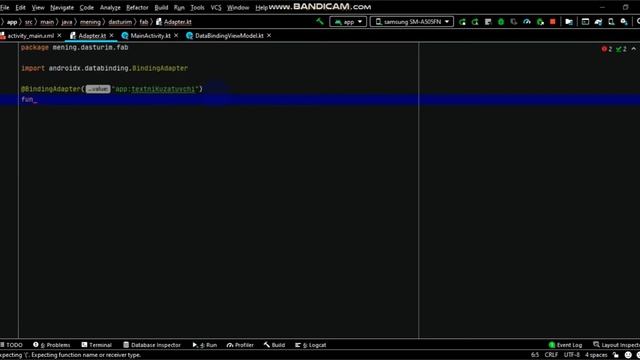640x360 pixels.
Task: Open AVD Manager phone icon
Action: pyautogui.click(x=611, y=22)
